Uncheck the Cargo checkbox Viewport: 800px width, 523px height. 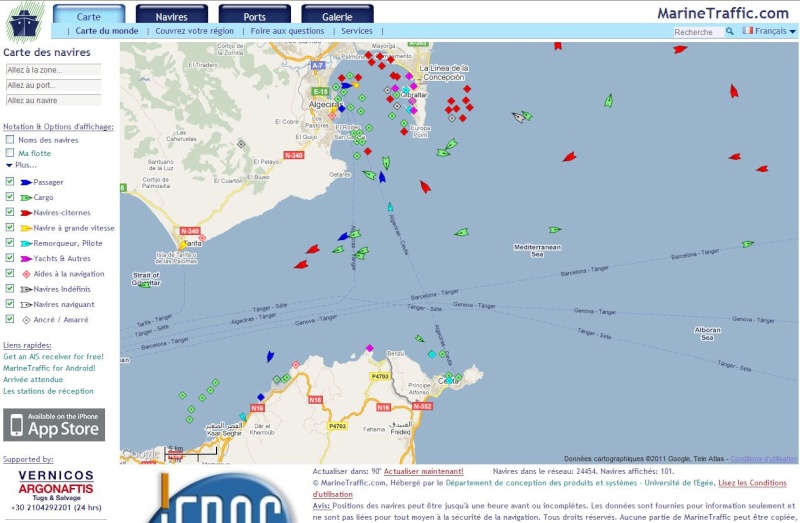coord(10,196)
